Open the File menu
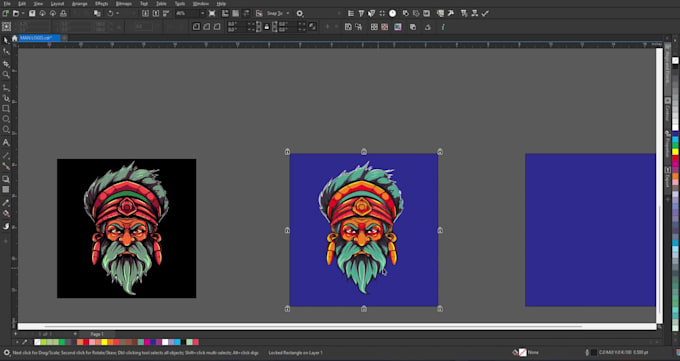Viewport: 680px width, 361px height. 7,3
